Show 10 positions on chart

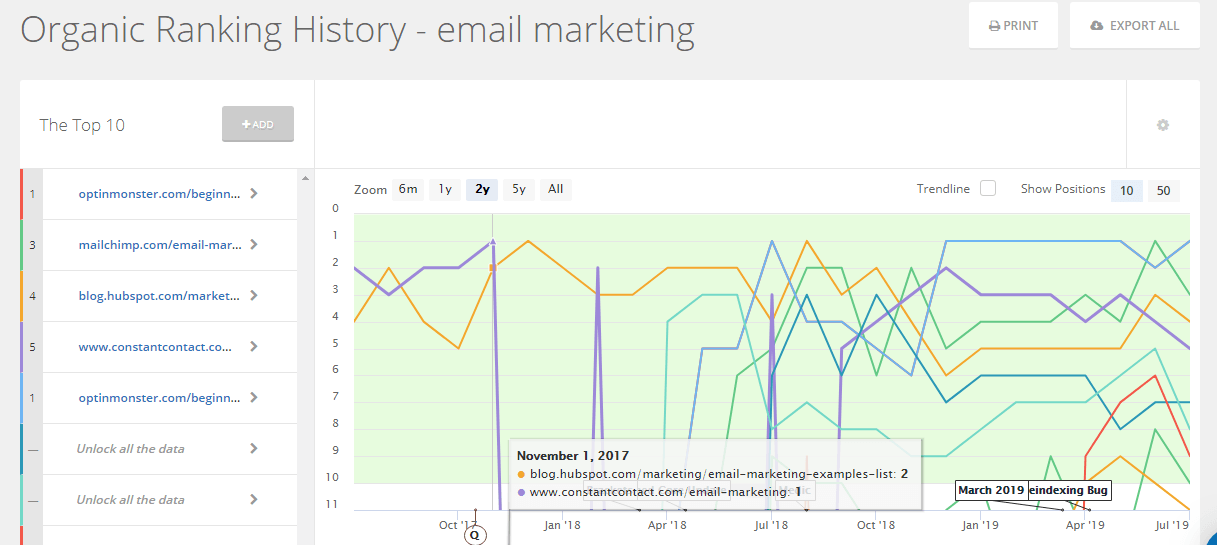pyautogui.click(x=1127, y=190)
